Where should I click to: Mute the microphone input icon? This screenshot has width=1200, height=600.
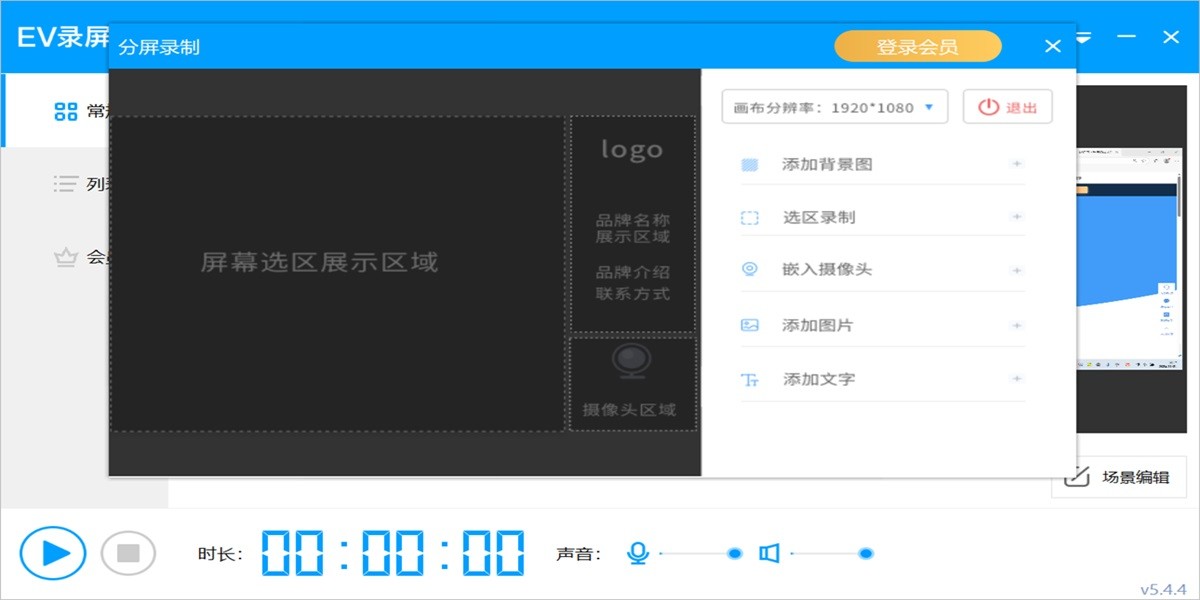[x=639, y=551]
